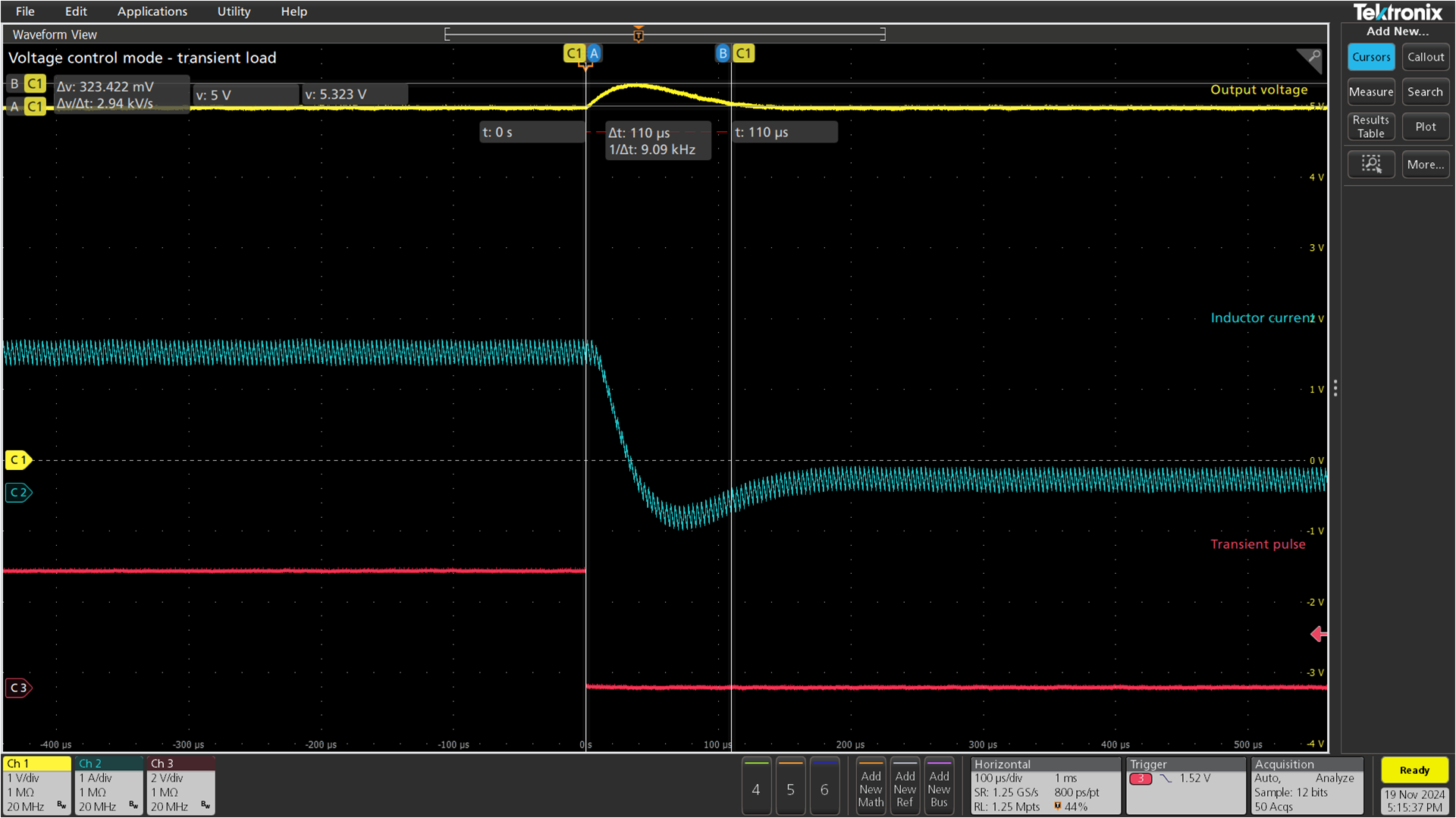Screen dimensions: 1456x818
Task: Open the Utility menu
Action: click(234, 11)
